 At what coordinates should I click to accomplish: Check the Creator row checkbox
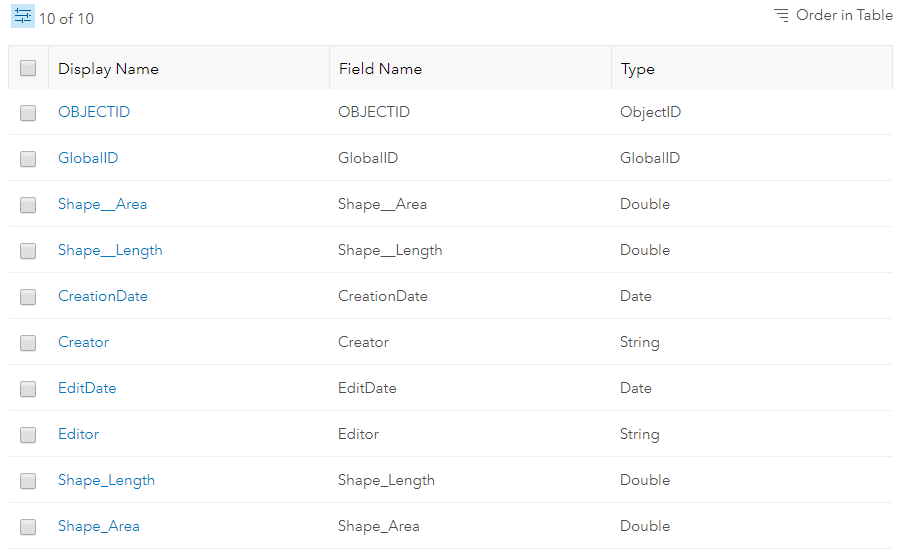click(x=28, y=343)
